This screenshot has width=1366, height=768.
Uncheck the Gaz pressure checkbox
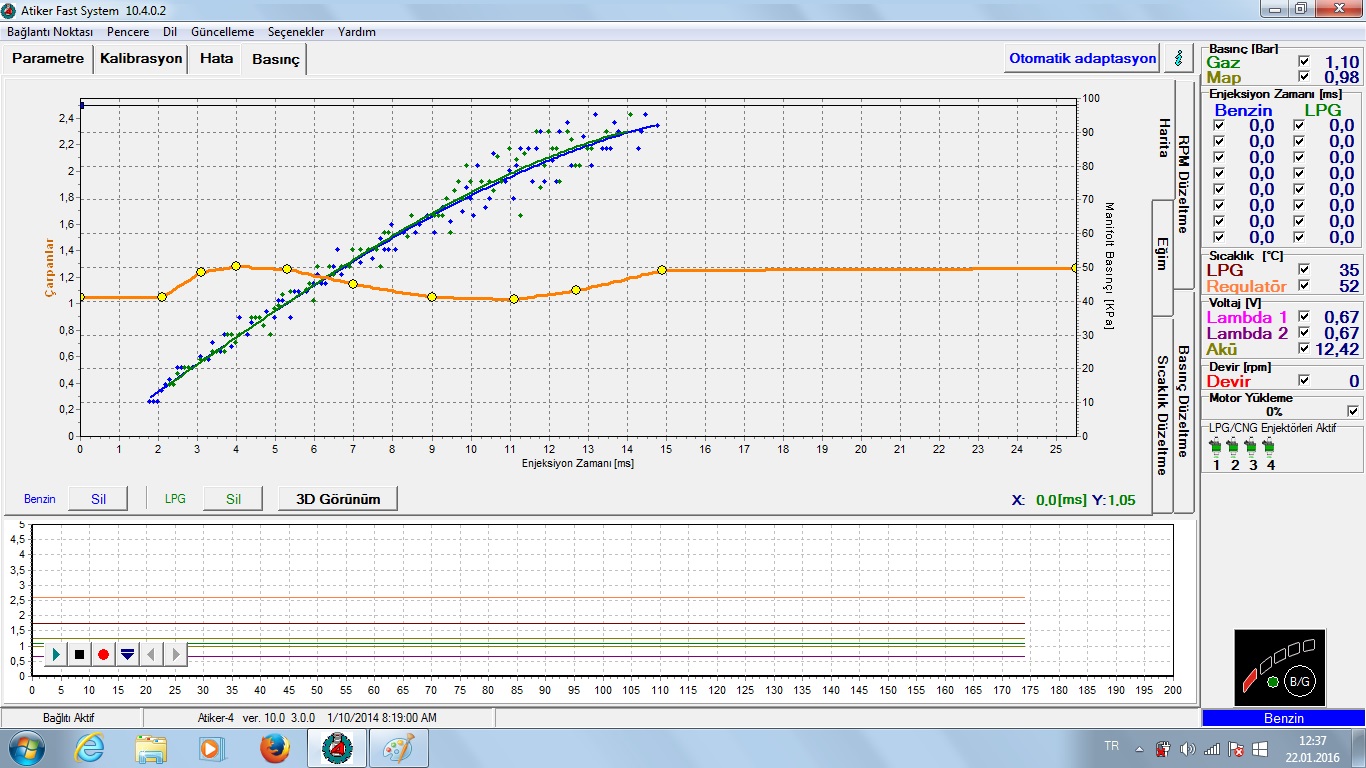coord(1303,61)
